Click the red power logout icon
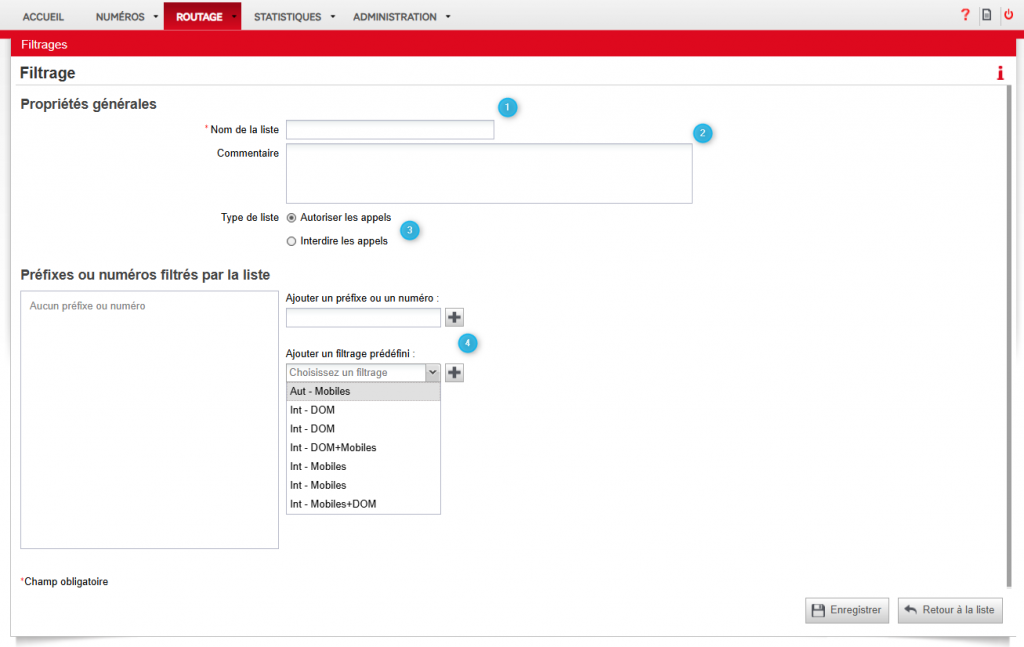The height and width of the screenshot is (647, 1024). tap(1008, 15)
